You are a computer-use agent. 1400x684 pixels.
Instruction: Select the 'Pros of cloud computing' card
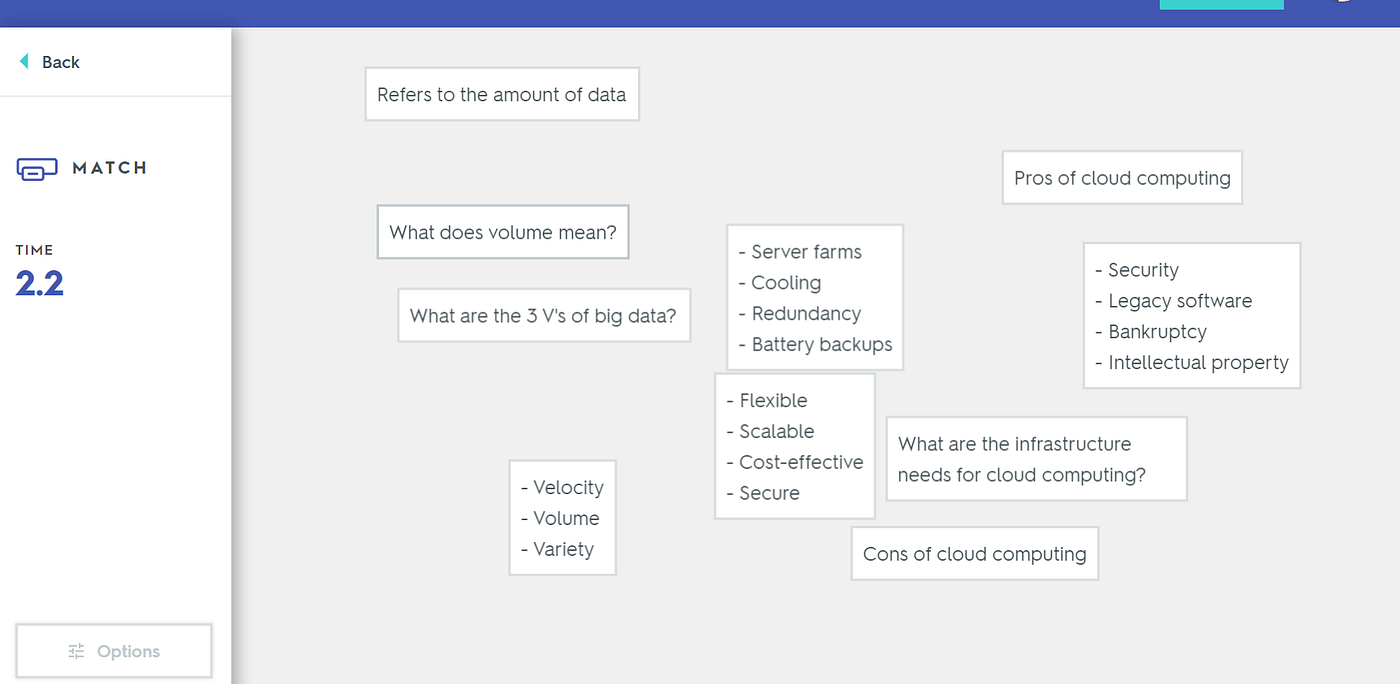1121,177
